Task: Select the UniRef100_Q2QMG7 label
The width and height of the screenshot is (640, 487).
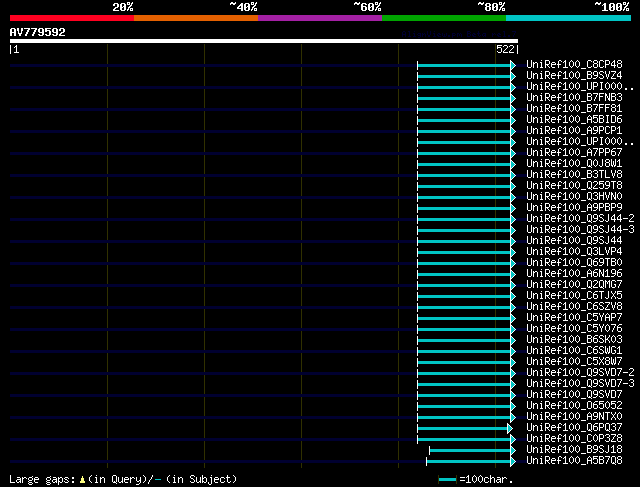Action: pos(574,285)
